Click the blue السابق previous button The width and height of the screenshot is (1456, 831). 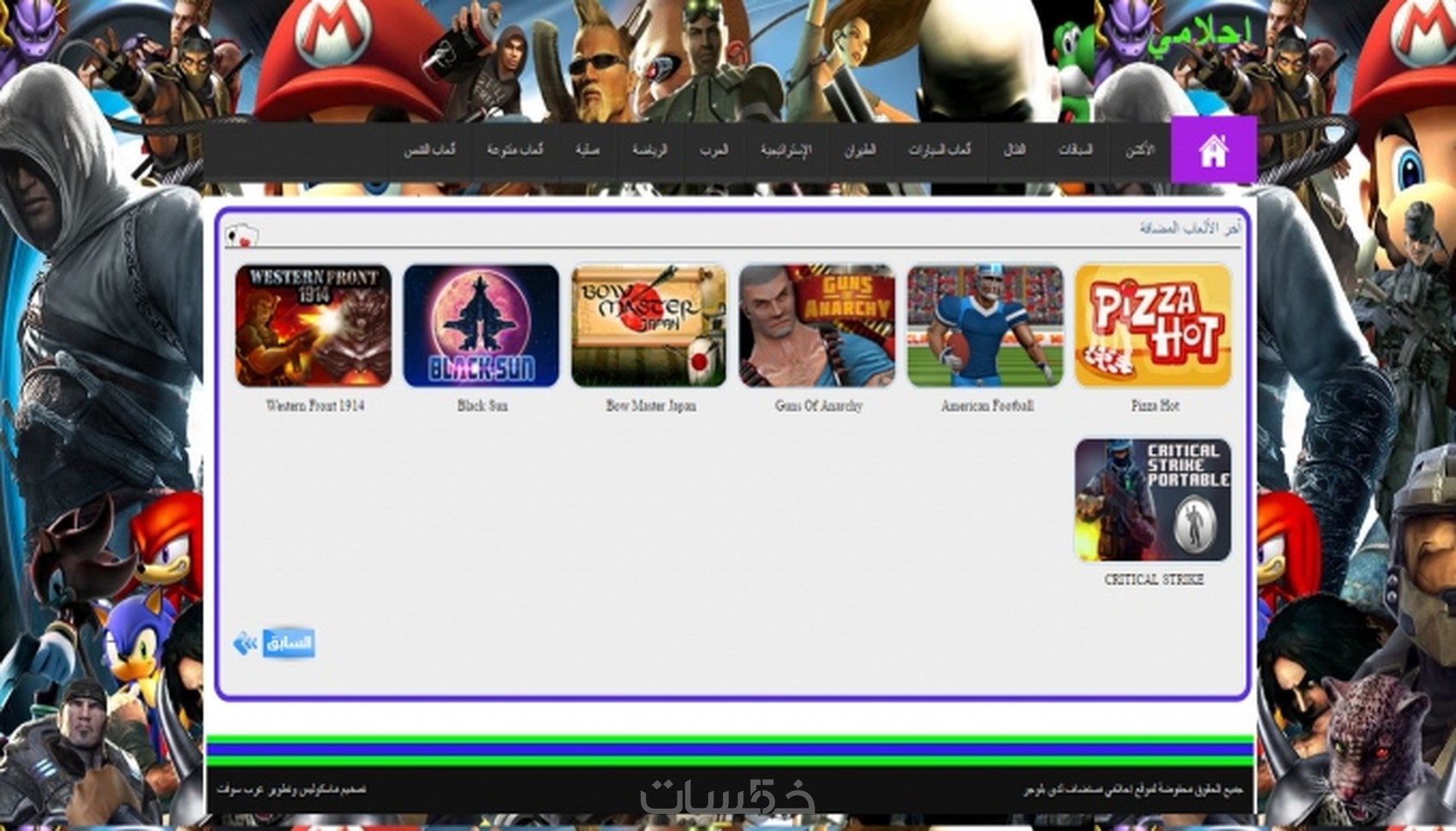(x=289, y=643)
